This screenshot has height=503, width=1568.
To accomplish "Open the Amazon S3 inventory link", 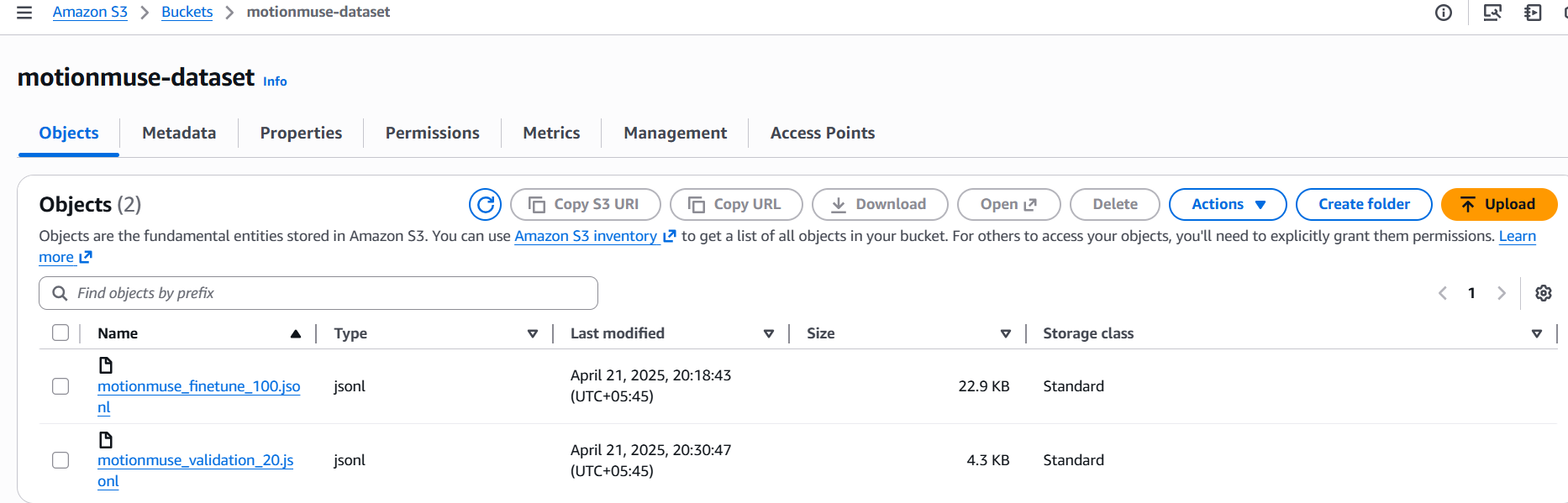I will tap(586, 236).
